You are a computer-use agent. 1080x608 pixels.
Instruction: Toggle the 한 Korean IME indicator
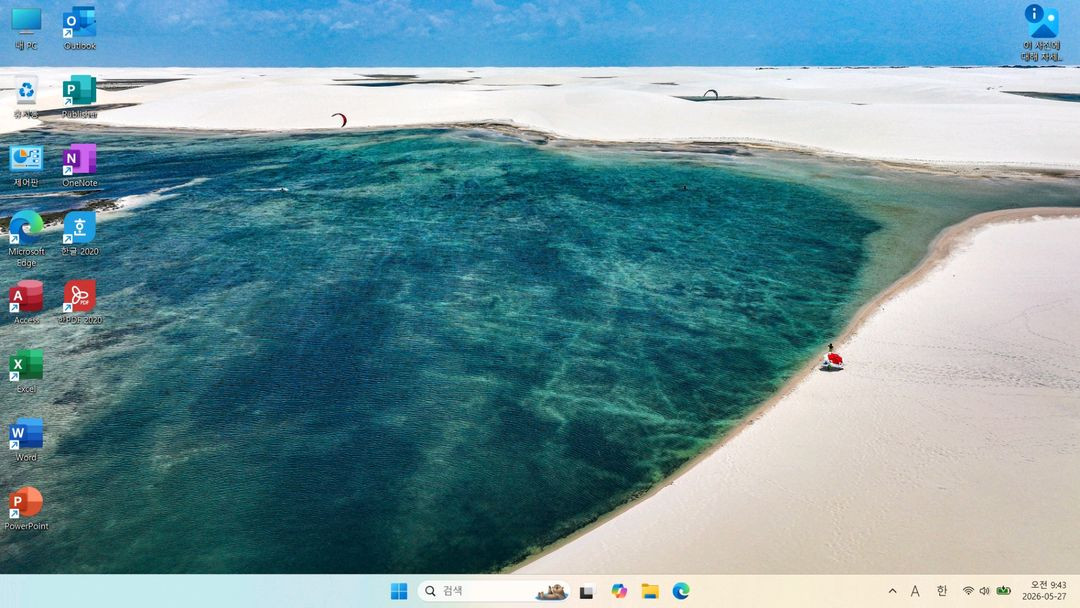(x=942, y=591)
